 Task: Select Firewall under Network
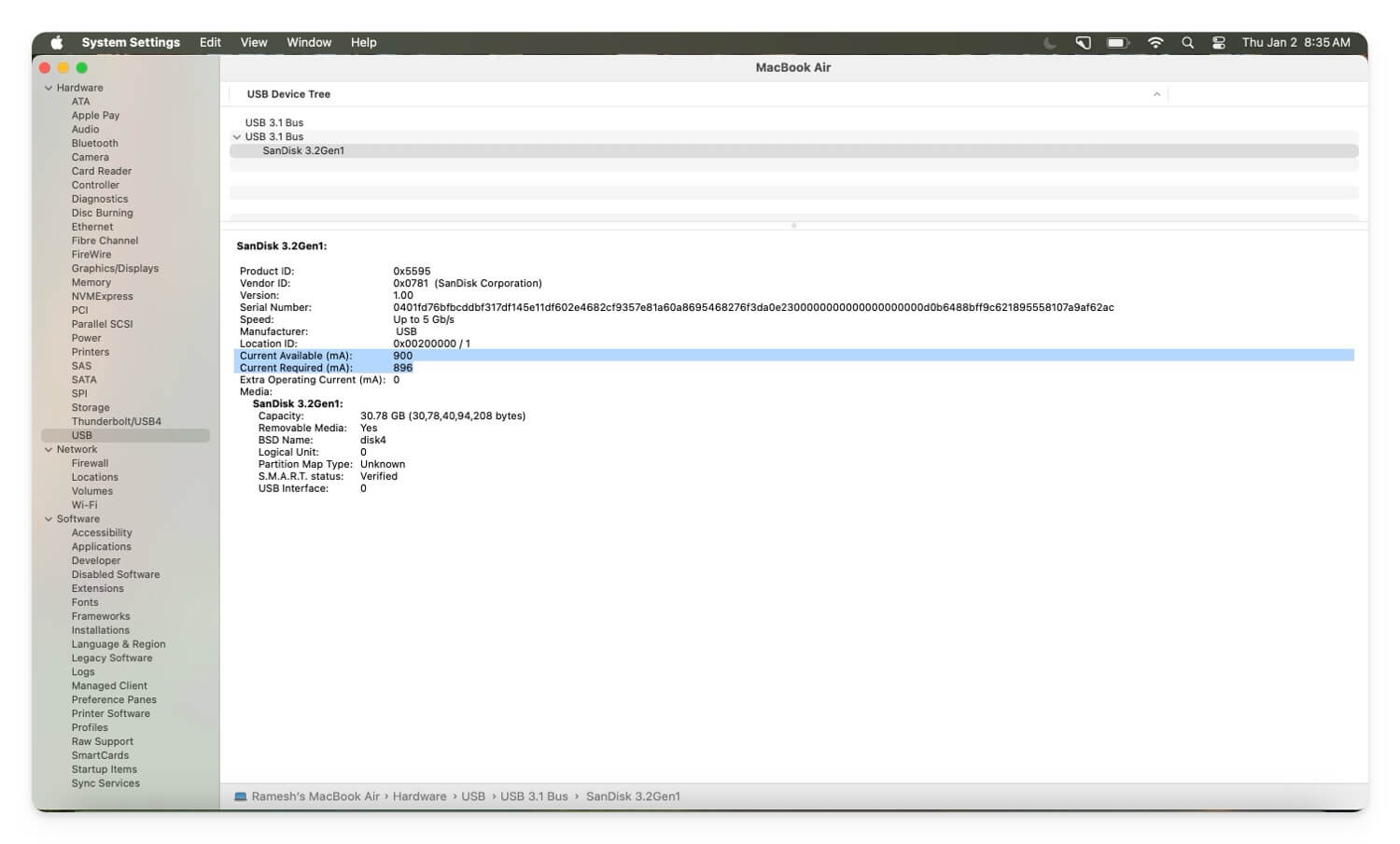(91, 463)
